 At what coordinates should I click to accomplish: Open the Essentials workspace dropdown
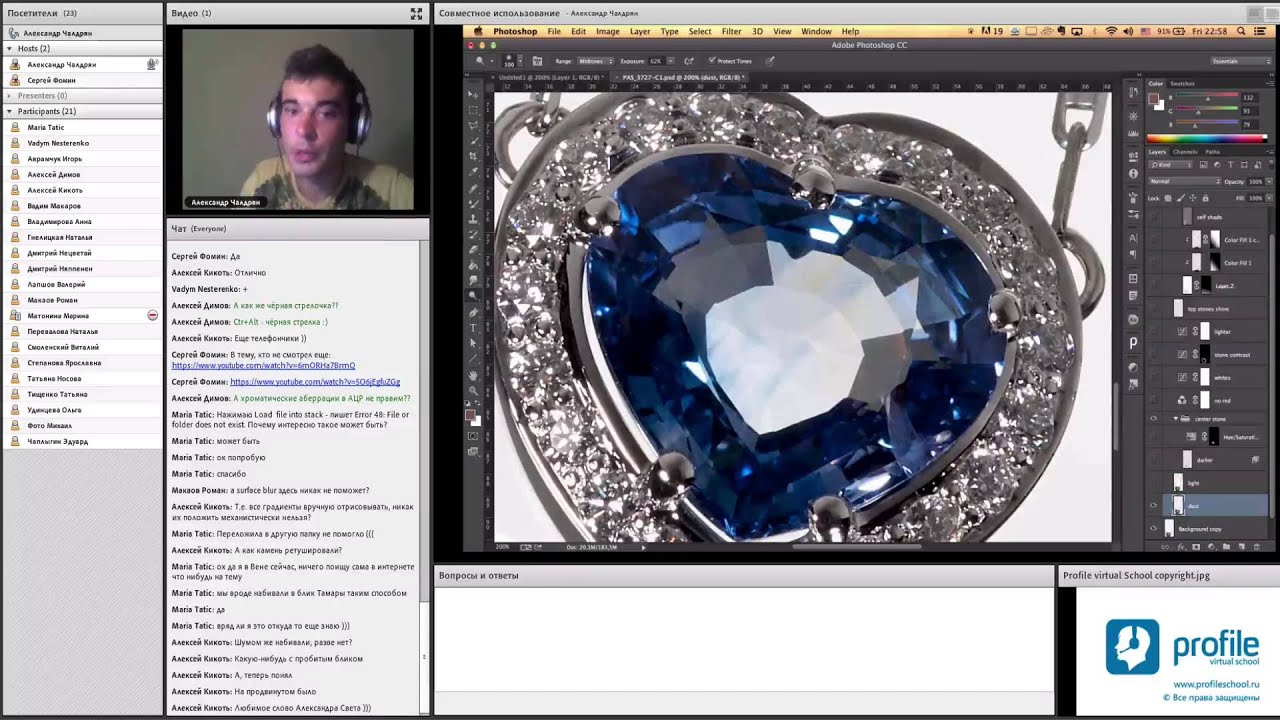tap(1240, 61)
